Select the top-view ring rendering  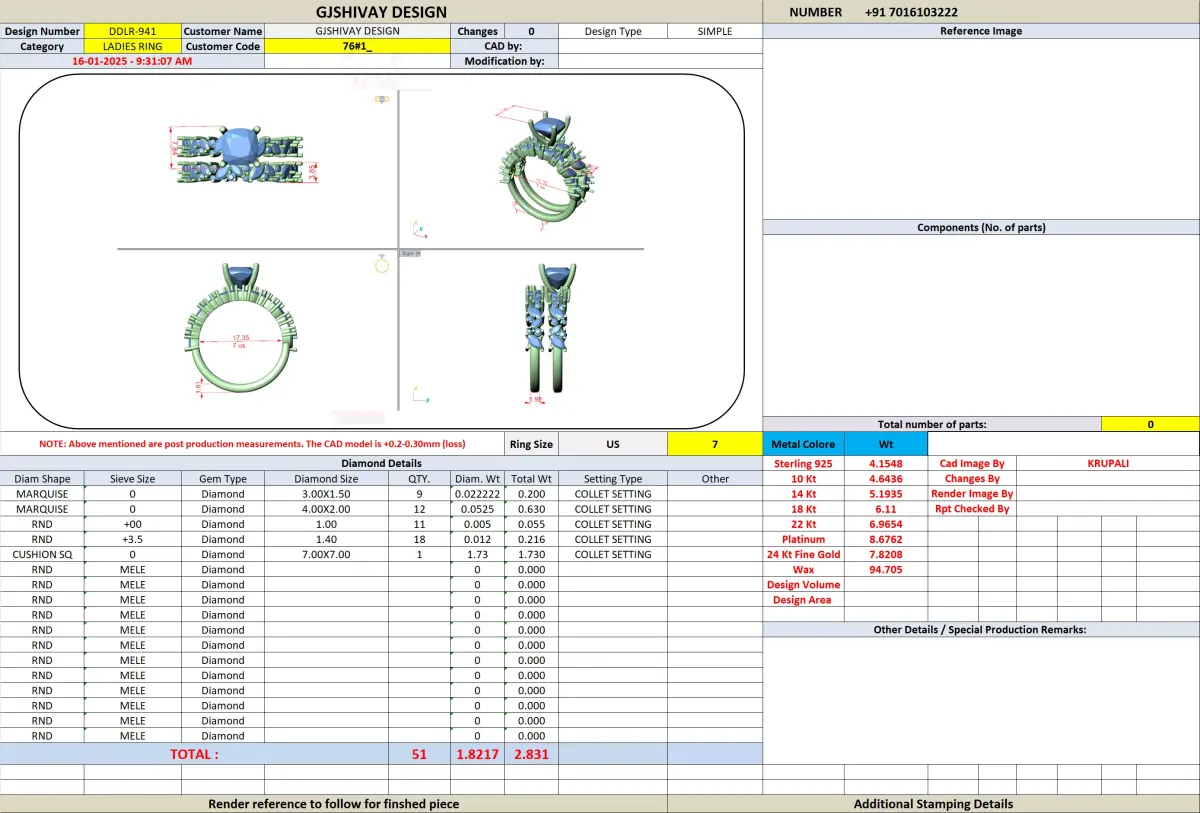coord(241,156)
